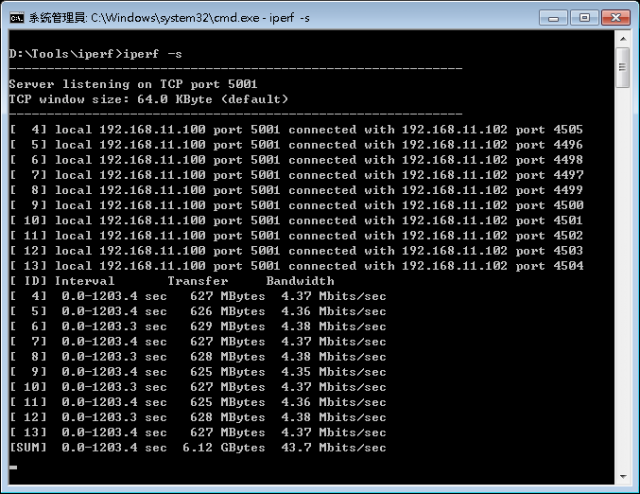Viewport: 640px width, 494px height.
Task: Open the cmd.exe system menu icon
Action: [17, 18]
